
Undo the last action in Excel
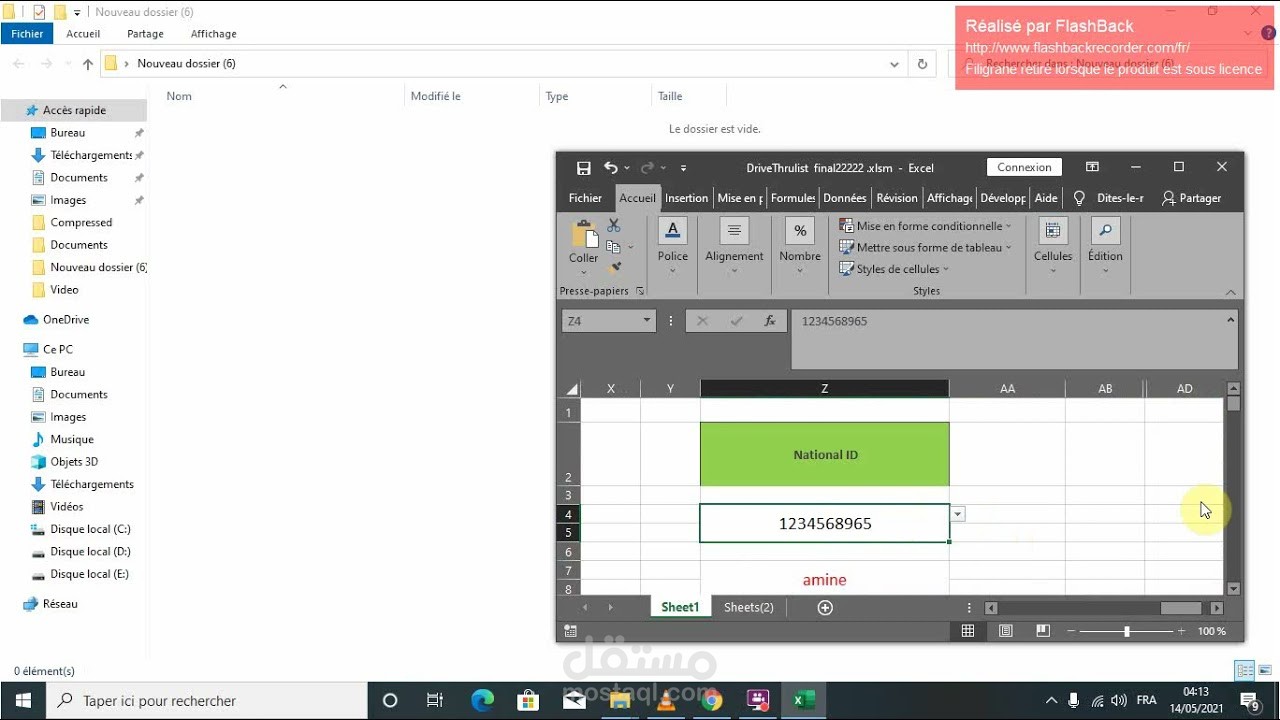[611, 168]
